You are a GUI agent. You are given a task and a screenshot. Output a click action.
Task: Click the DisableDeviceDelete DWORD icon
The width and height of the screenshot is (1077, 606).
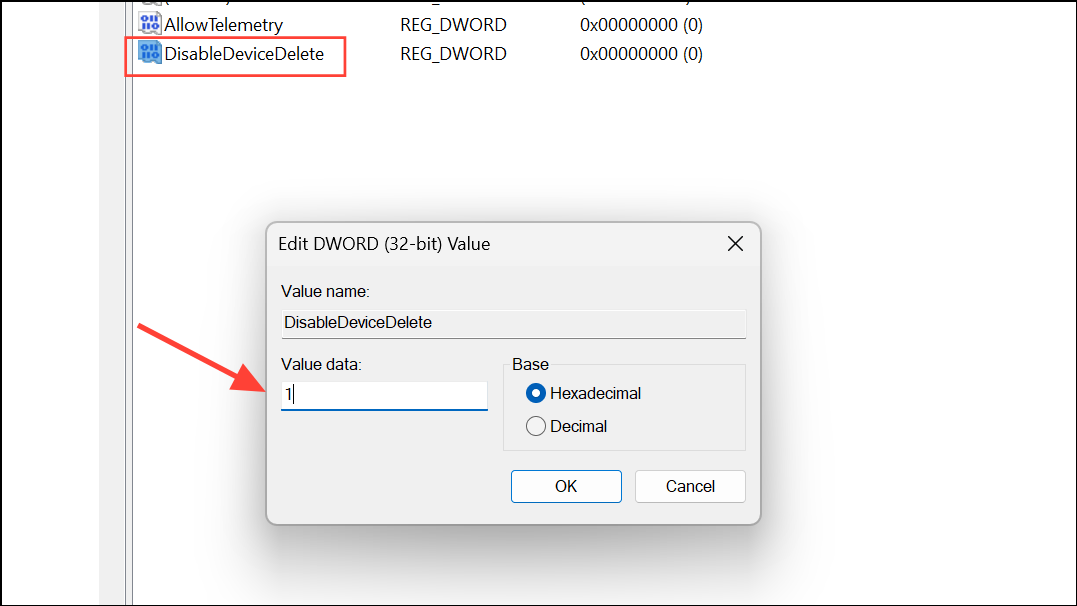tap(149, 53)
